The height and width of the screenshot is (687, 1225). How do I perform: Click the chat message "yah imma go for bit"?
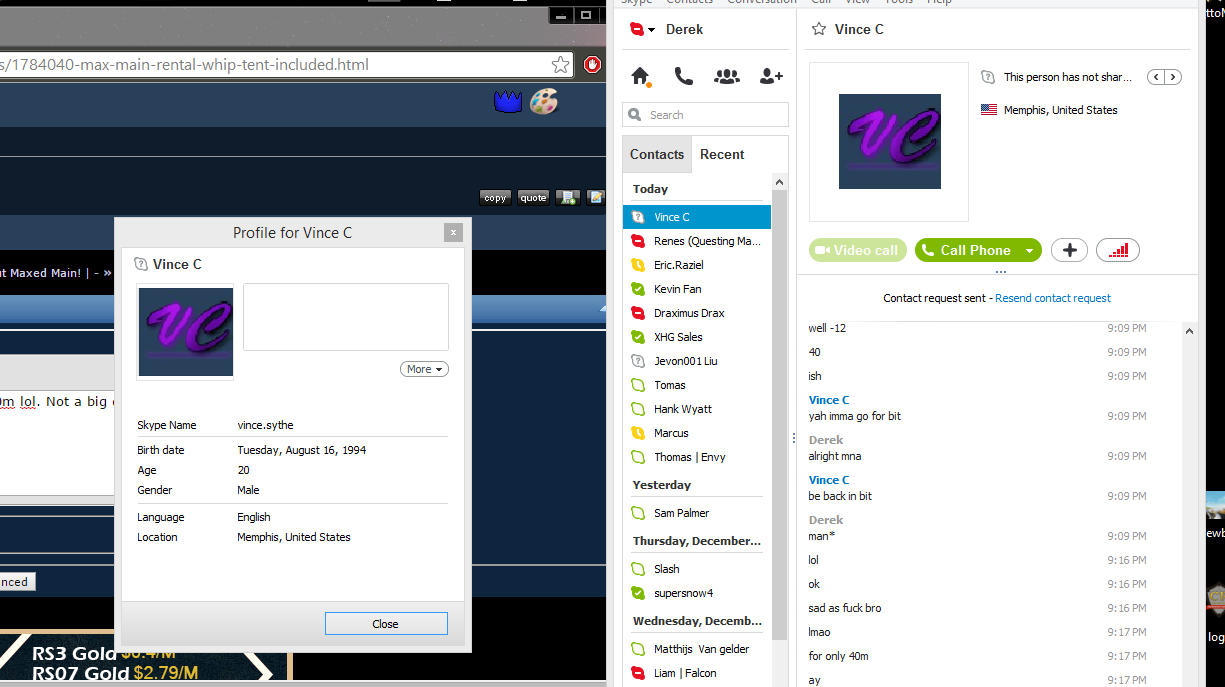pos(855,416)
